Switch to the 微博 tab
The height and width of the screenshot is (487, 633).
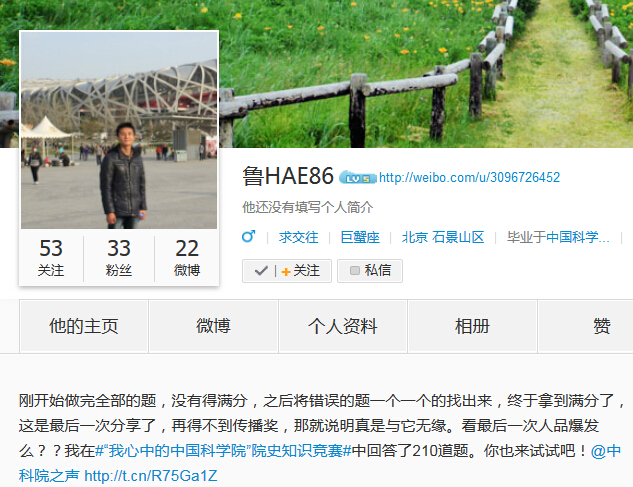pyautogui.click(x=213, y=326)
